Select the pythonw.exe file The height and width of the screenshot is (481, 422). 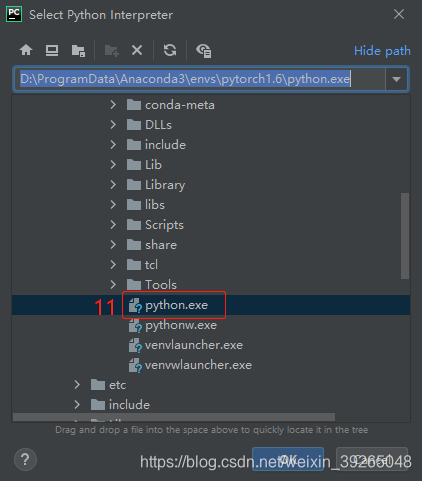[211, 325]
